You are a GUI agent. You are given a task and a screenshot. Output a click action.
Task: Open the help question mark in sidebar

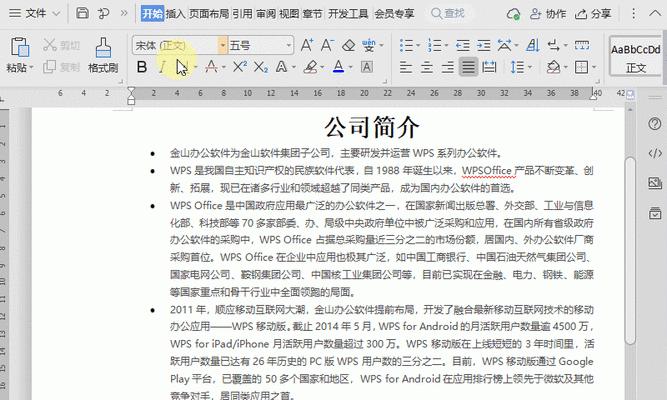point(655,124)
